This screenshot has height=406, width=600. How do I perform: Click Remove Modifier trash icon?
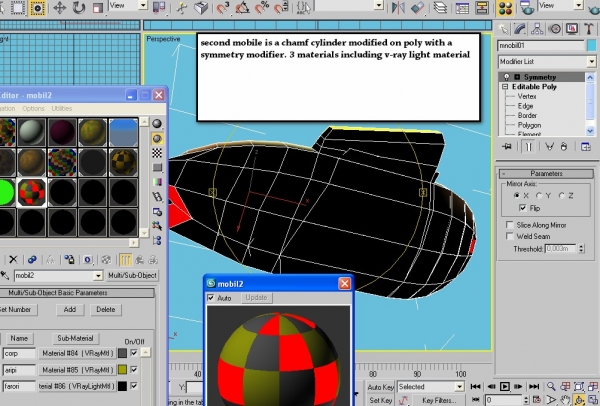click(x=564, y=147)
